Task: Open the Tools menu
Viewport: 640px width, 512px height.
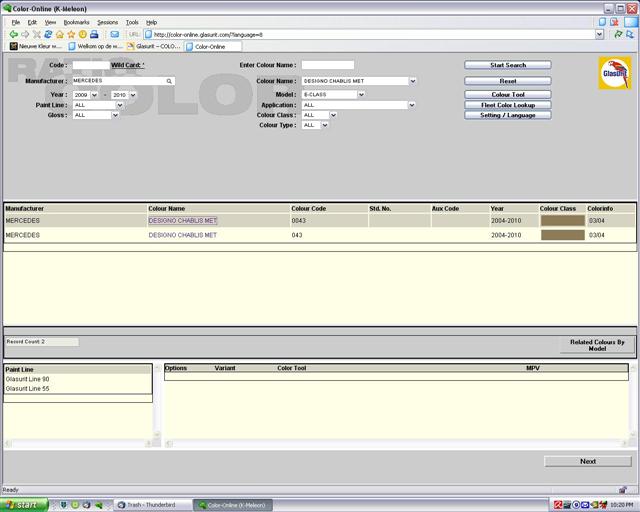Action: [132, 22]
